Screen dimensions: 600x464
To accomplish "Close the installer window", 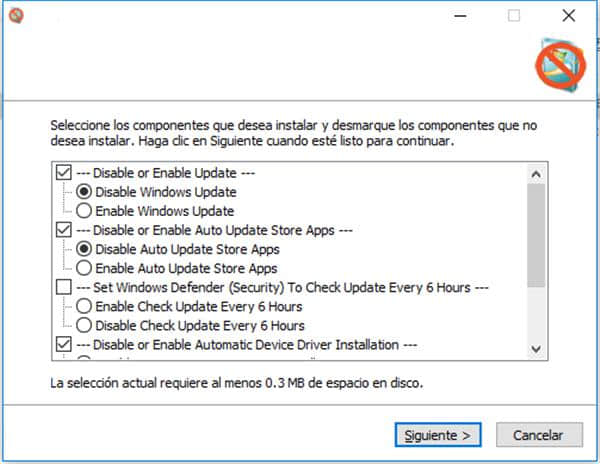I will (568, 16).
